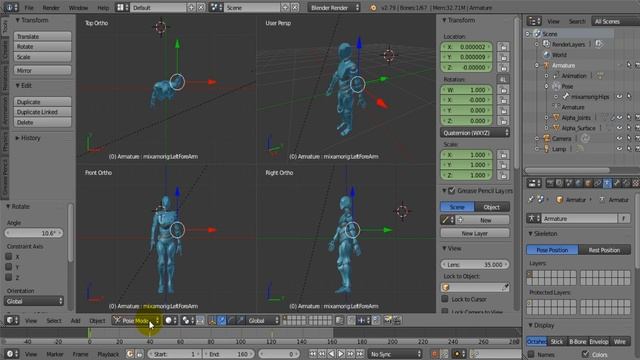Open the Global transform orientation dropdown in header
This screenshot has height=360, width=640.
click(263, 320)
